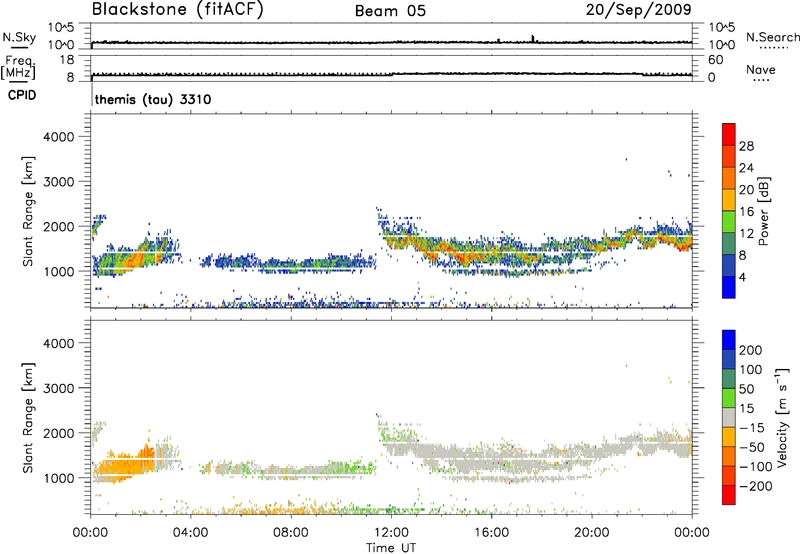Click the tallest noise spike in N.Sky trace
The height and width of the screenshot is (554, 800).
(x=533, y=39)
